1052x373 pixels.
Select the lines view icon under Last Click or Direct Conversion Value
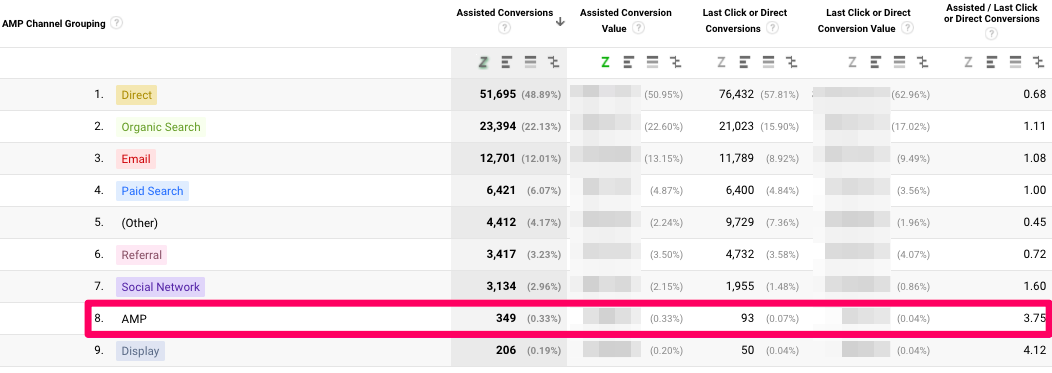click(x=900, y=62)
